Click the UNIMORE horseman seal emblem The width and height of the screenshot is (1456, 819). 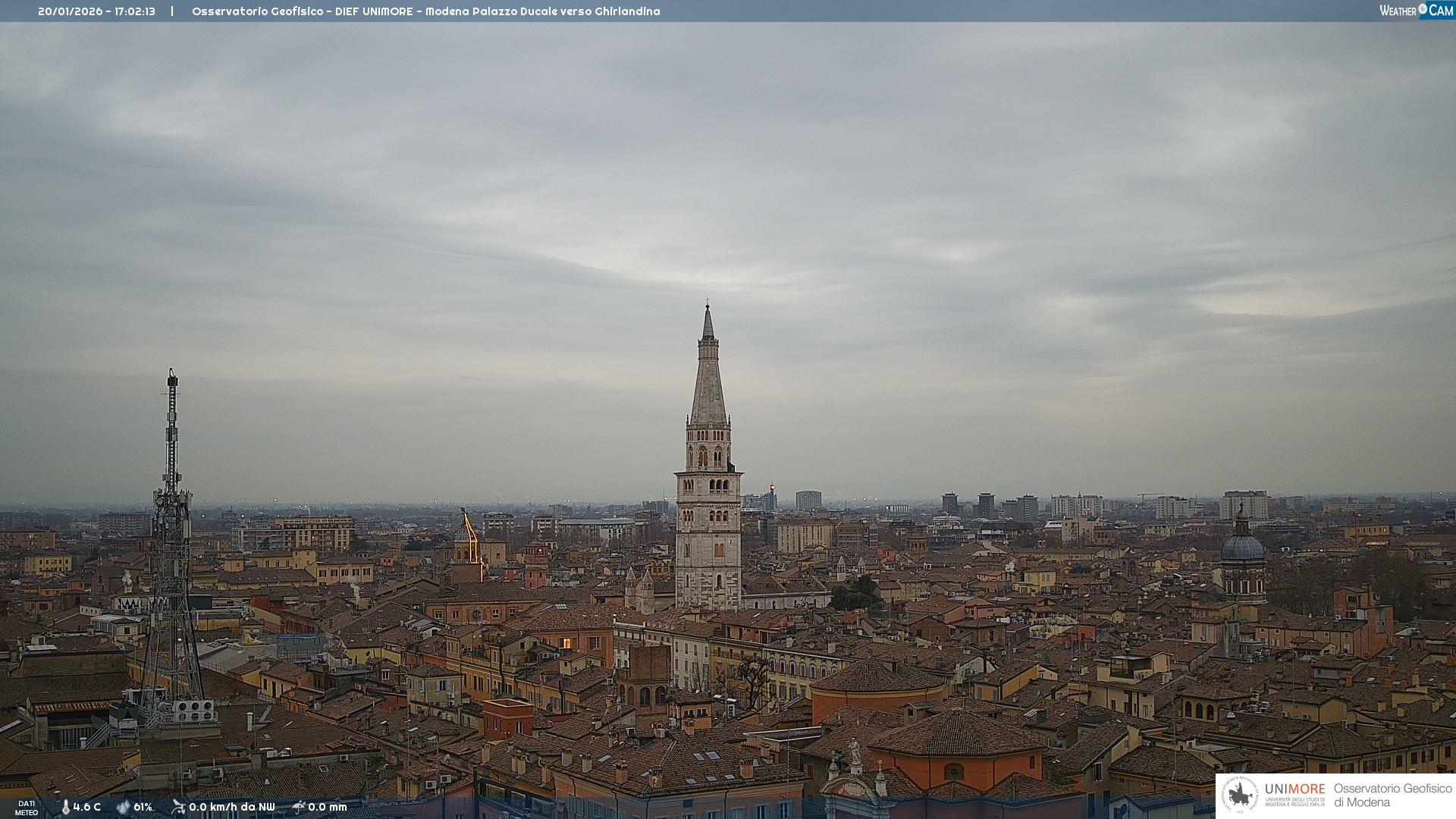click(1240, 795)
